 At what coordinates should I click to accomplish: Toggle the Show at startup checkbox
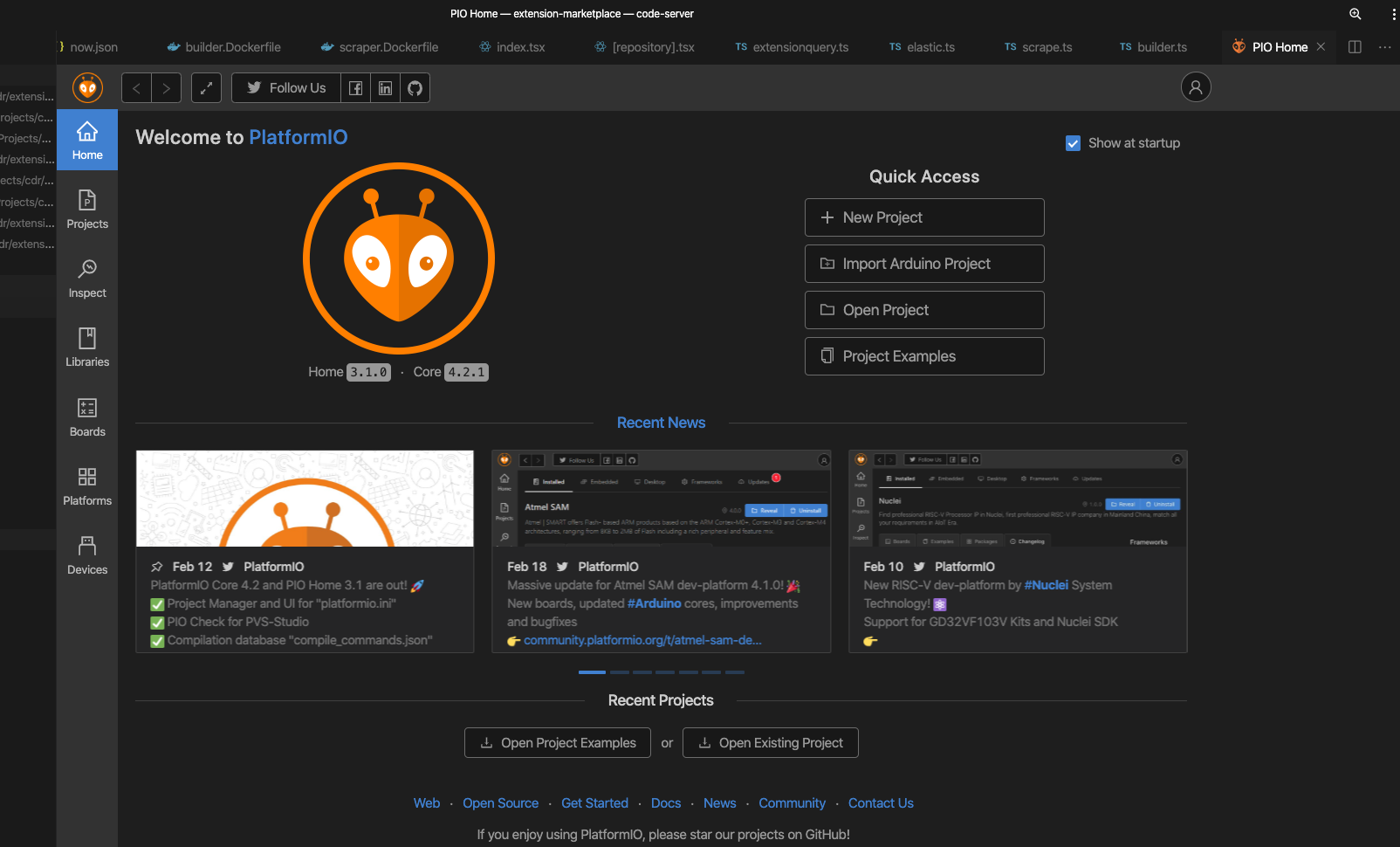click(1073, 143)
